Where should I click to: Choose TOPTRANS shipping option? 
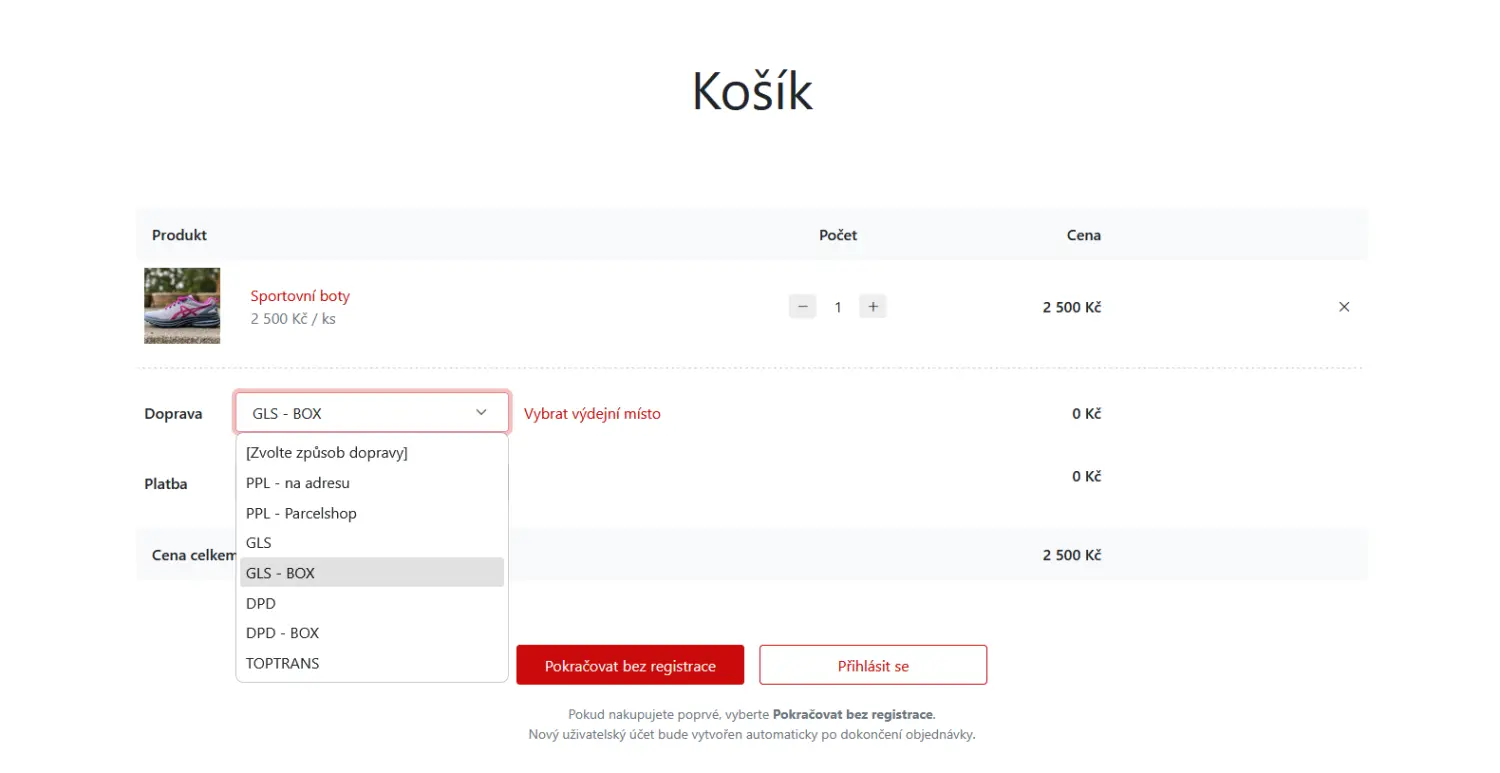click(x=283, y=663)
